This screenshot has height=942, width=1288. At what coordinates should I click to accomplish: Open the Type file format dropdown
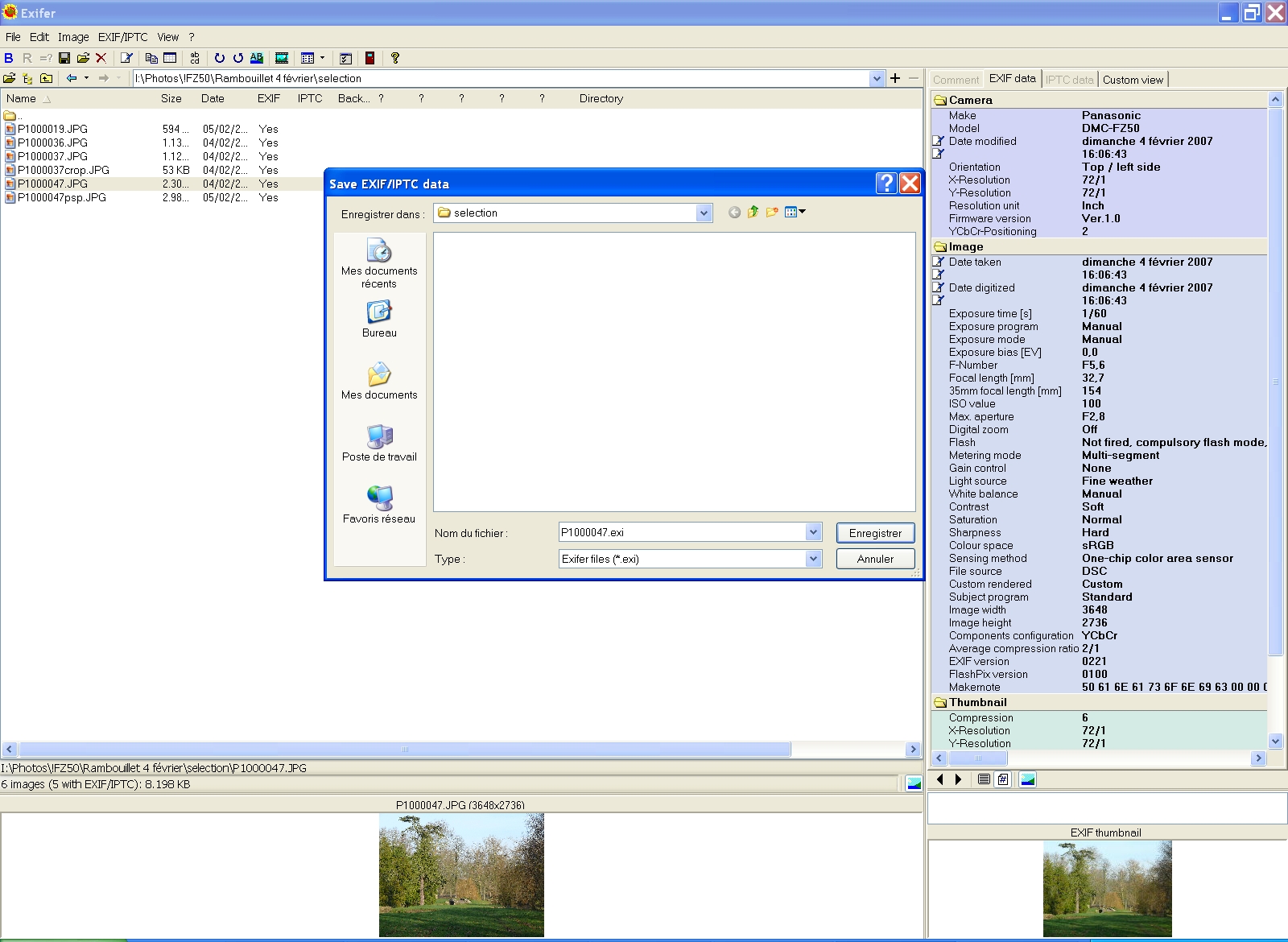coord(813,559)
